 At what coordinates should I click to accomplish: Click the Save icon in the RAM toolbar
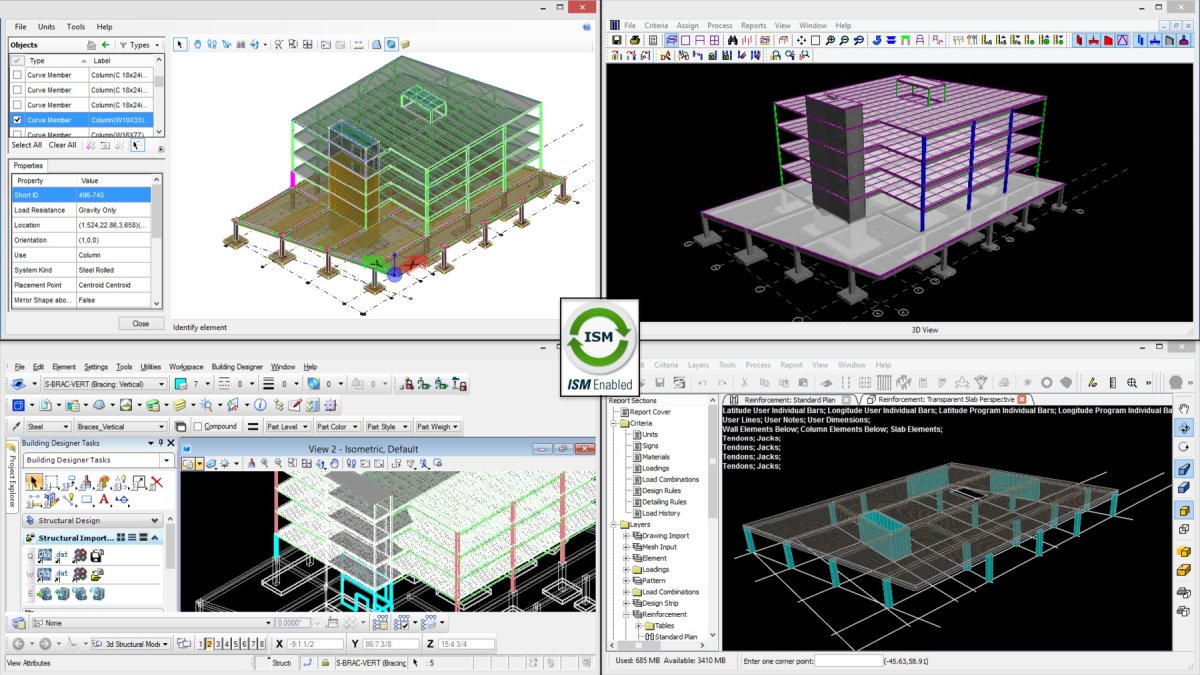[616, 40]
